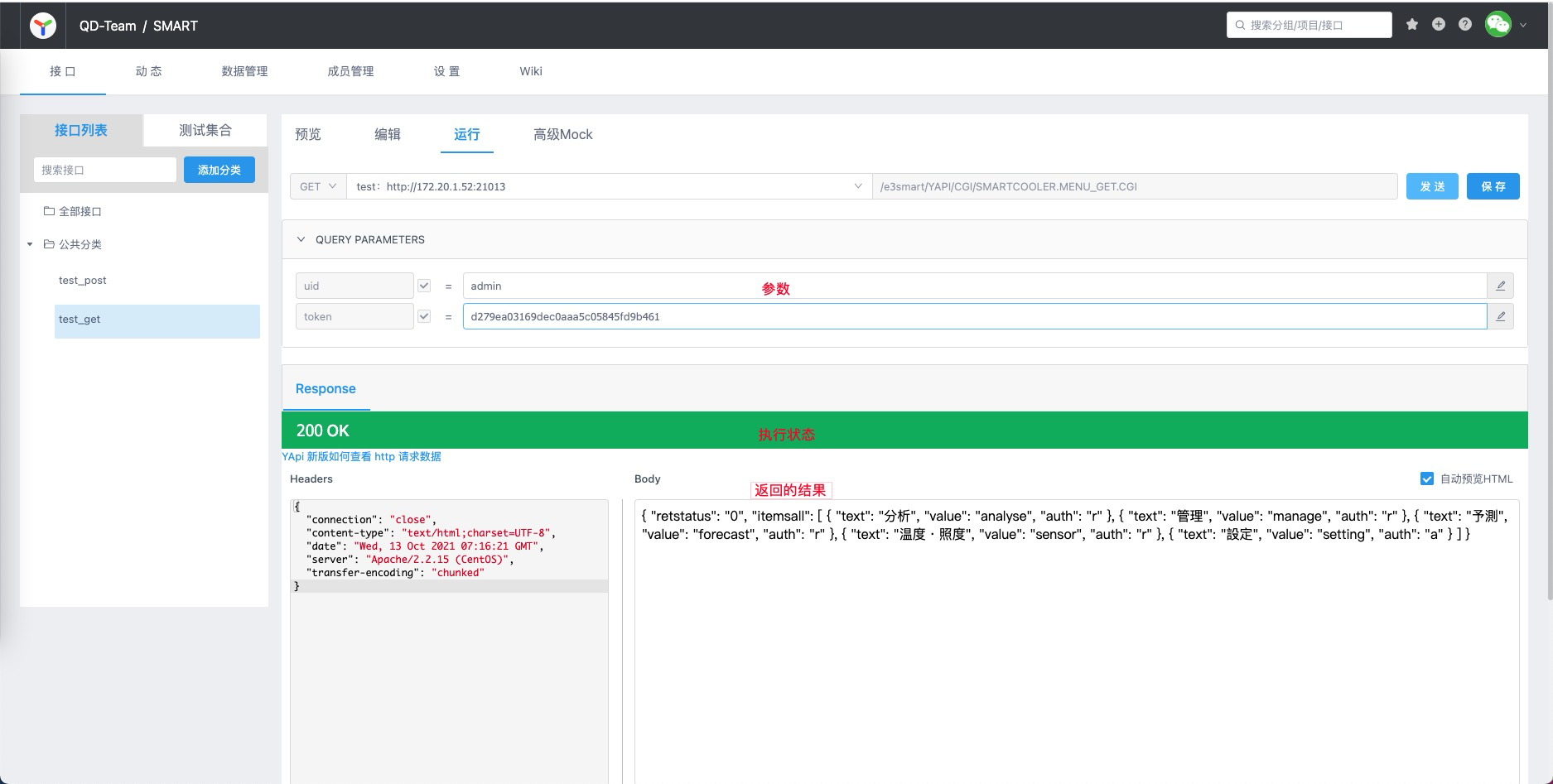Uncheck the 自动预览HTML checkbox
1553x784 pixels.
tap(1426, 479)
